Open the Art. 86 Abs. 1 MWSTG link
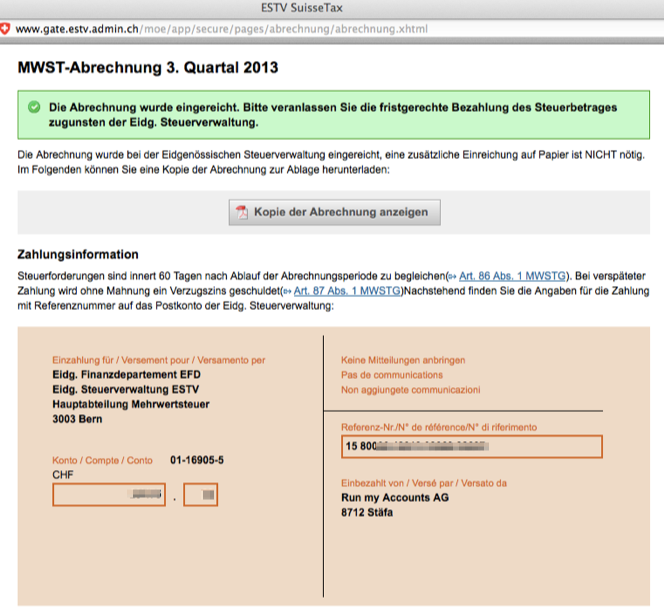Image resolution: width=664 pixels, height=609 pixels. 512,276
